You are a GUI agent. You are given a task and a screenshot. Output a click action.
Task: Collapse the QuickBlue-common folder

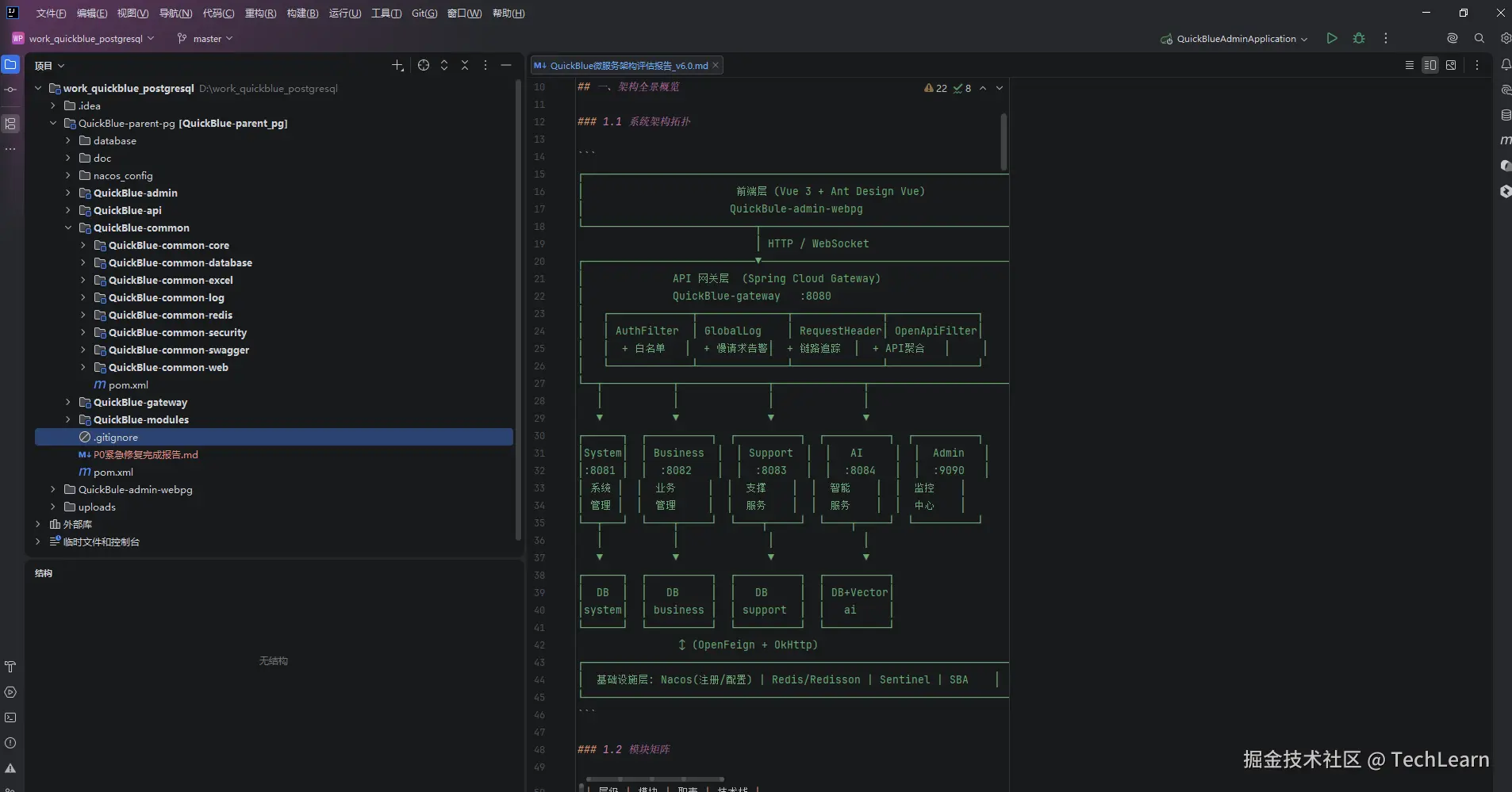tap(68, 228)
